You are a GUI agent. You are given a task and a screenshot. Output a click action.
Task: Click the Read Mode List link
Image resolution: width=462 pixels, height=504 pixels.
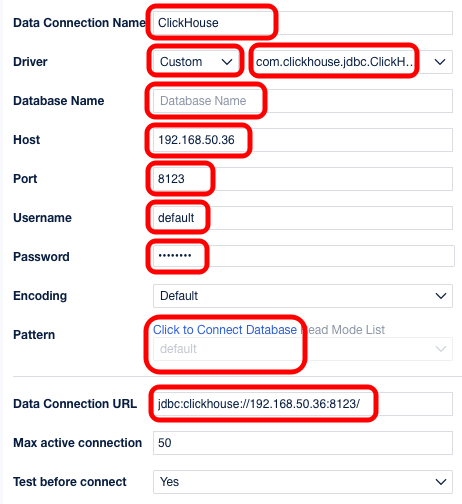pos(343,330)
